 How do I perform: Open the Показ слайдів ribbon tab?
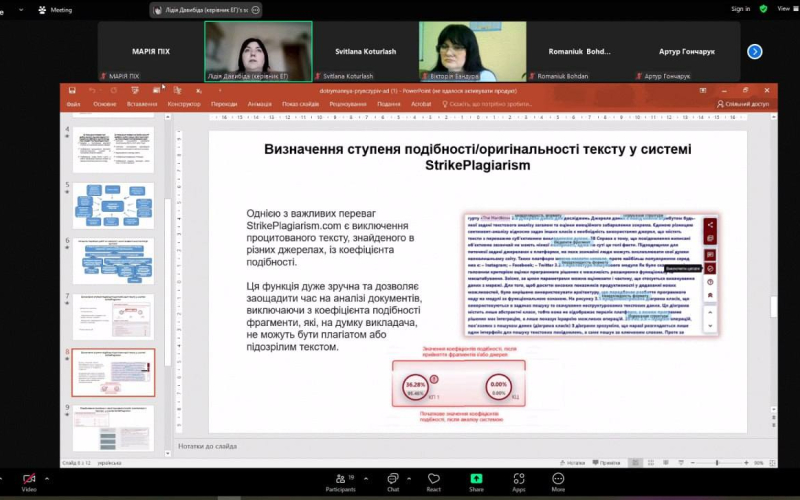301,104
